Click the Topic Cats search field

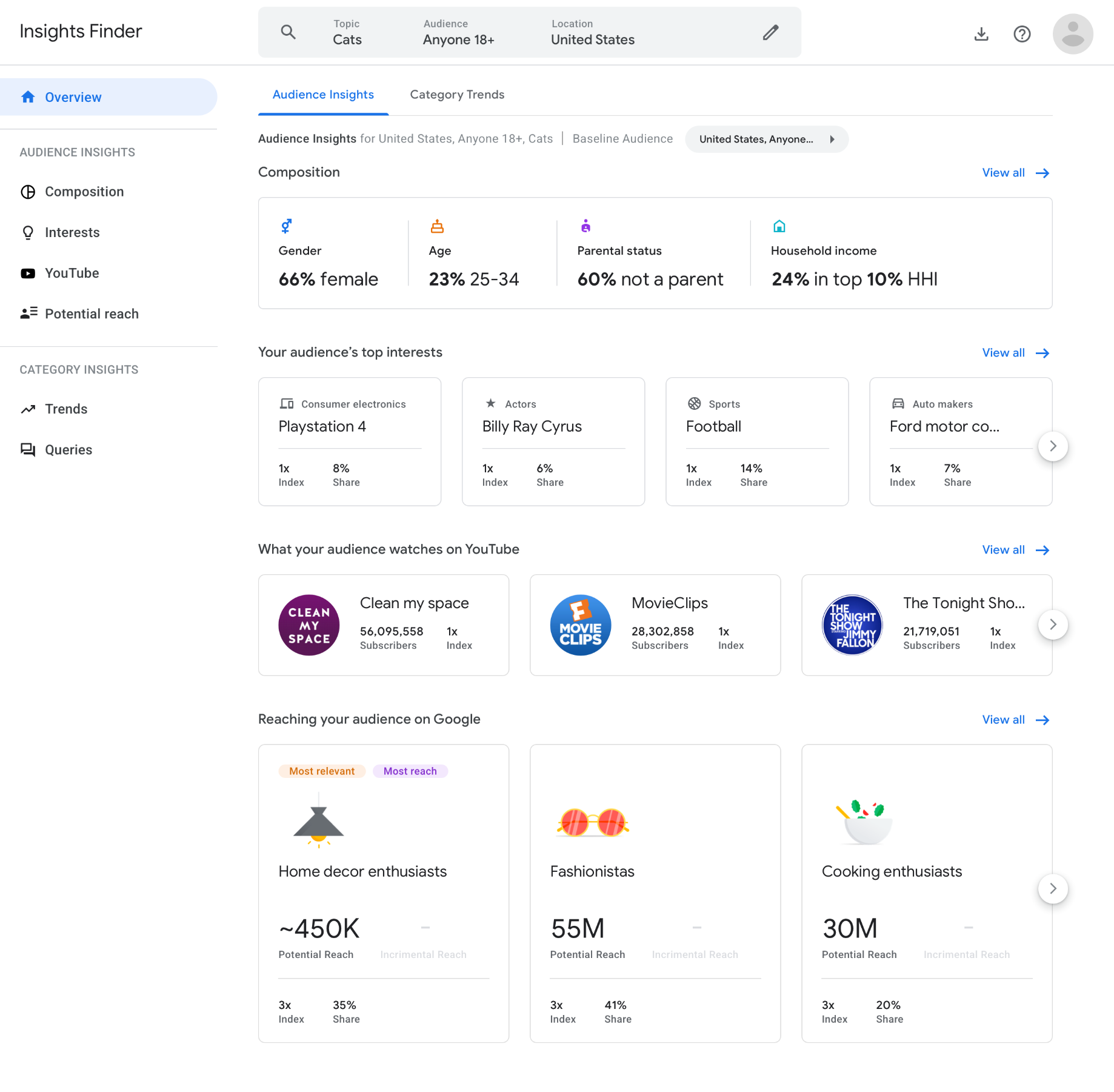coord(347,33)
